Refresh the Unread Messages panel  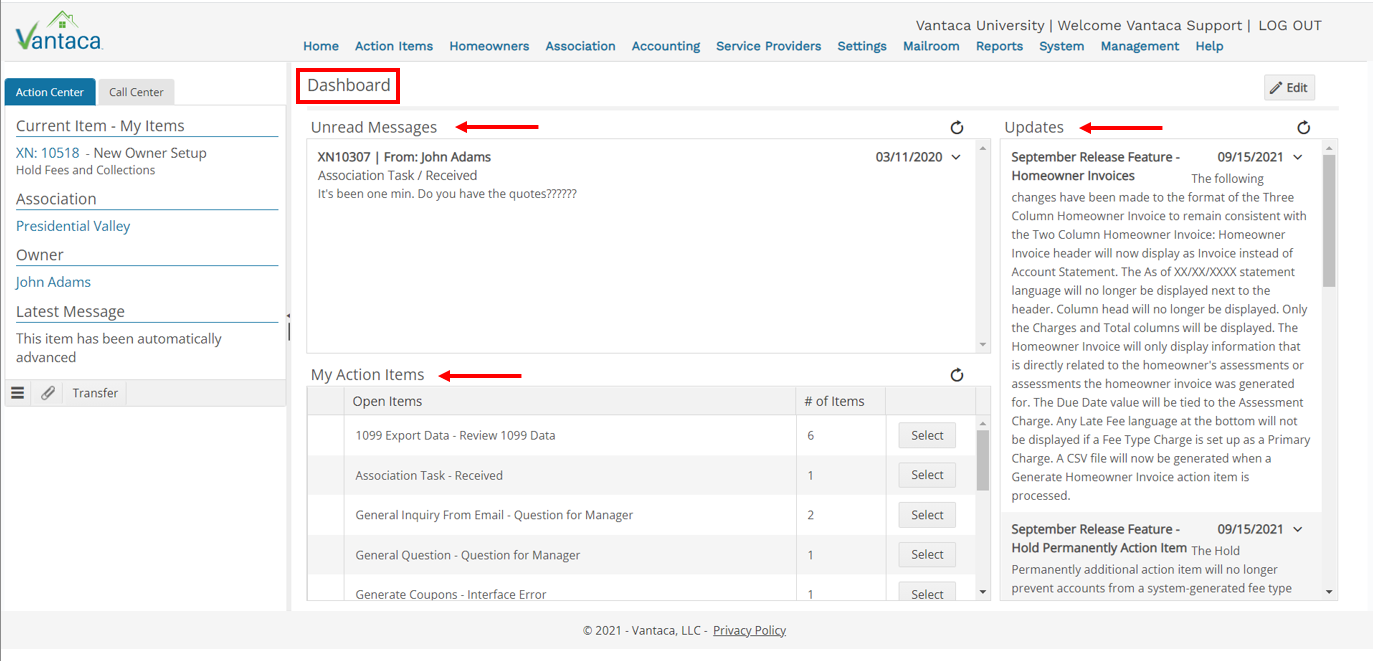click(x=957, y=127)
